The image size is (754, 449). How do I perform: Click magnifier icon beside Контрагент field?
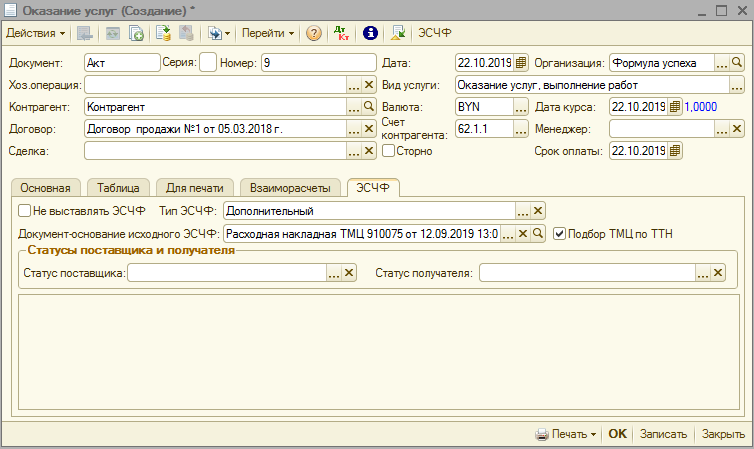click(x=367, y=107)
